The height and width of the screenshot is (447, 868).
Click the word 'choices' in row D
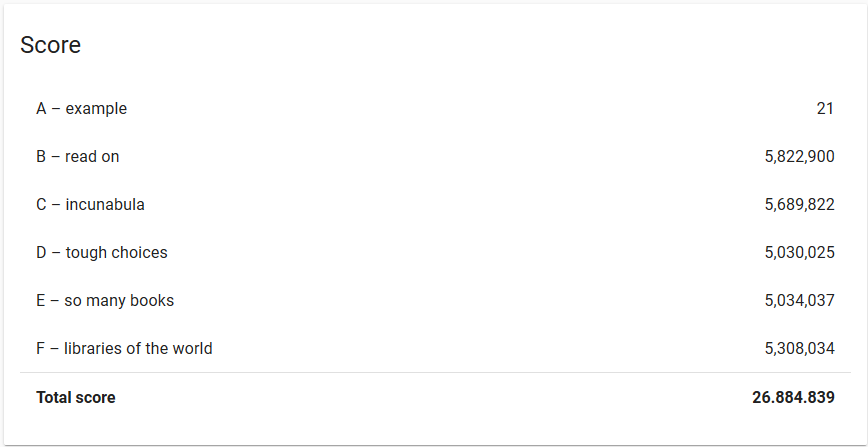tap(140, 253)
